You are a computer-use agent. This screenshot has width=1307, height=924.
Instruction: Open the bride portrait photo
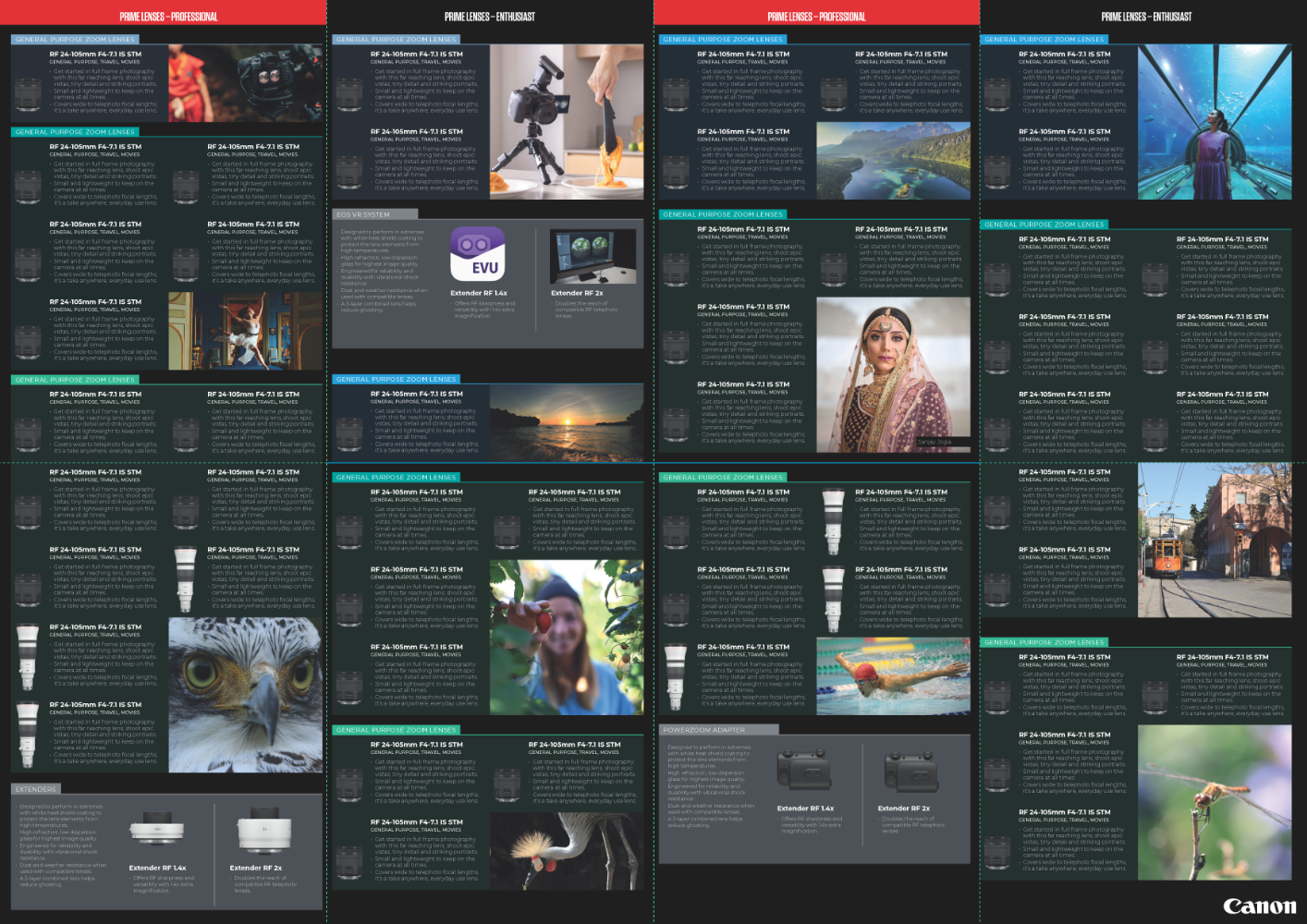click(894, 374)
